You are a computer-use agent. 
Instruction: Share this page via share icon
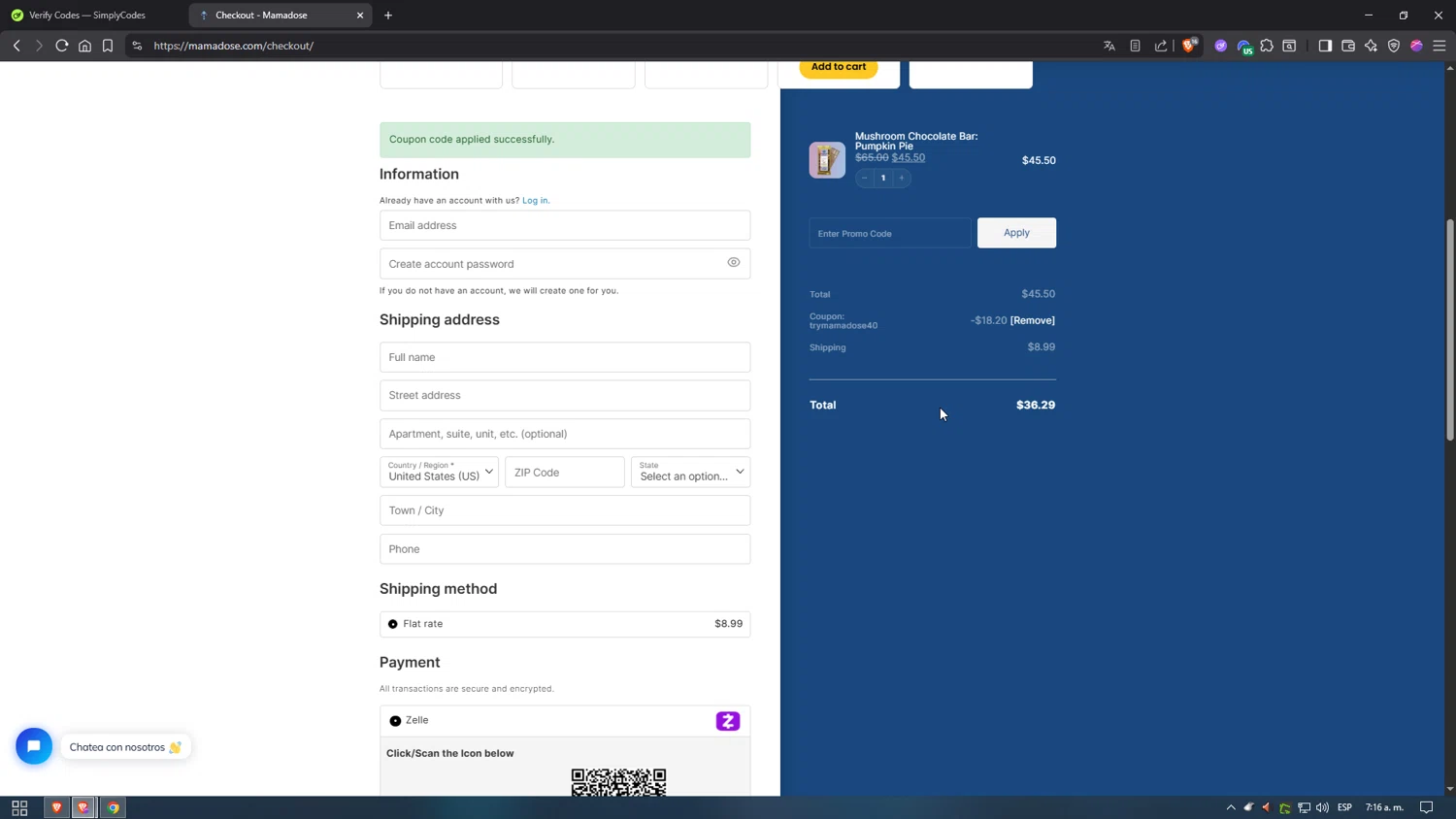tap(1161, 46)
